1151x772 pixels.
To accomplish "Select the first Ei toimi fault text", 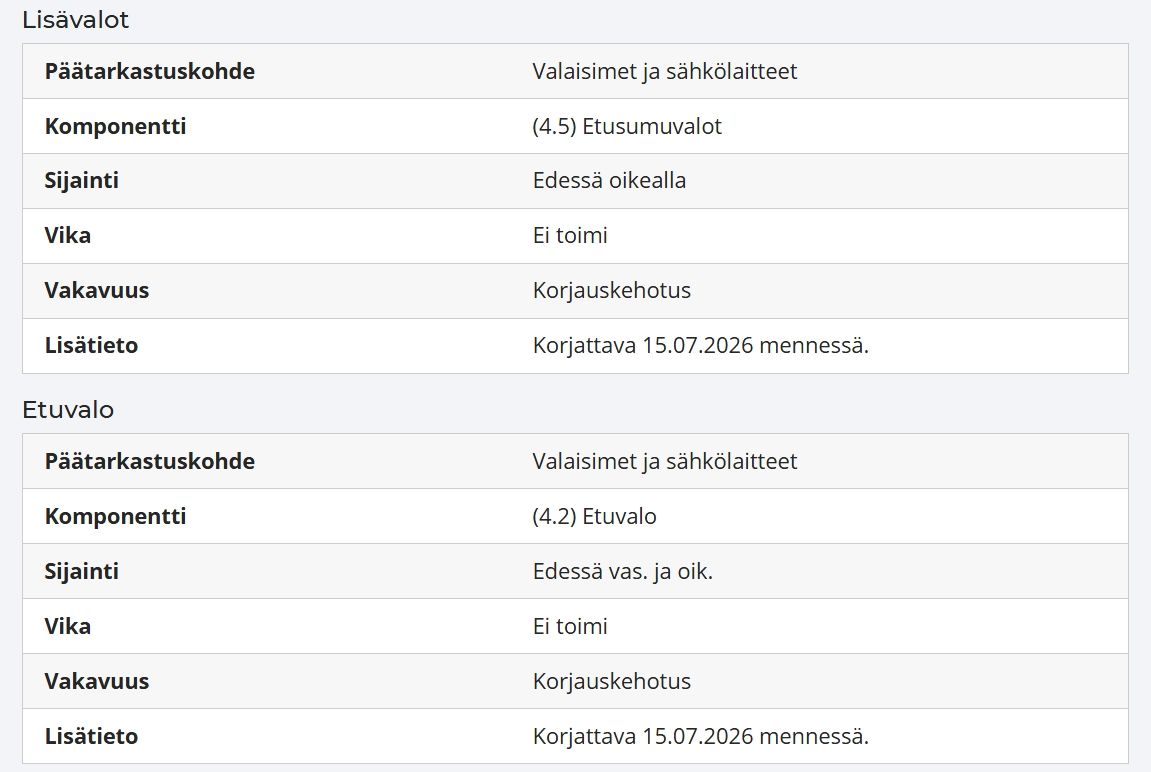I will click(570, 236).
